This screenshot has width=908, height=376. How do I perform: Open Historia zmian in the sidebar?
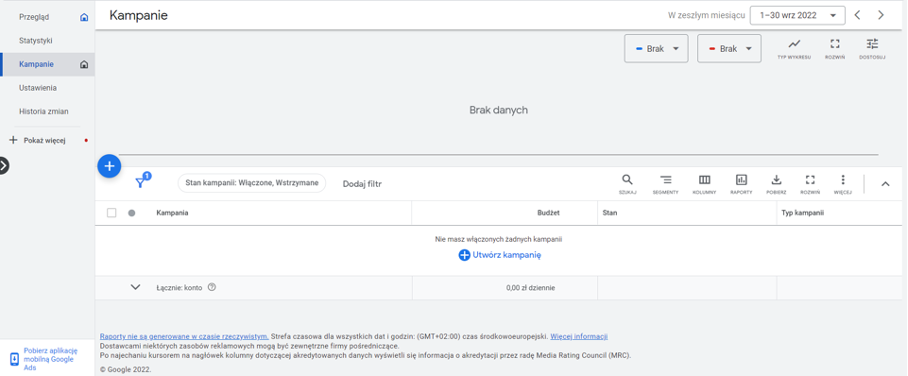(43, 111)
